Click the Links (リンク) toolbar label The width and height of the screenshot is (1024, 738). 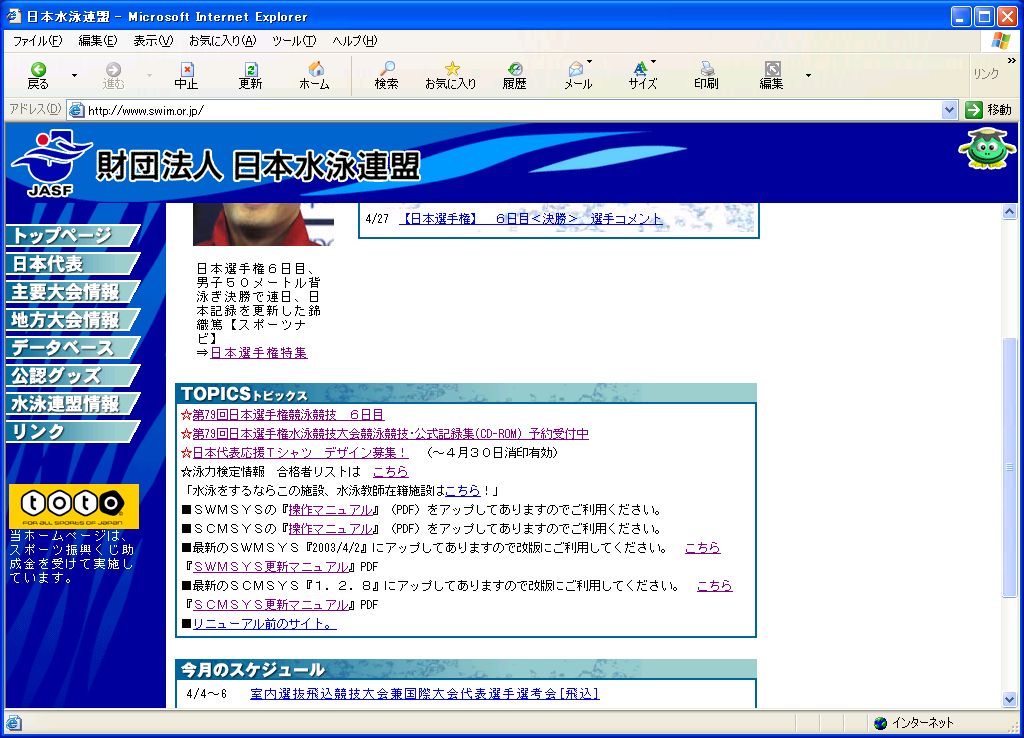point(986,74)
